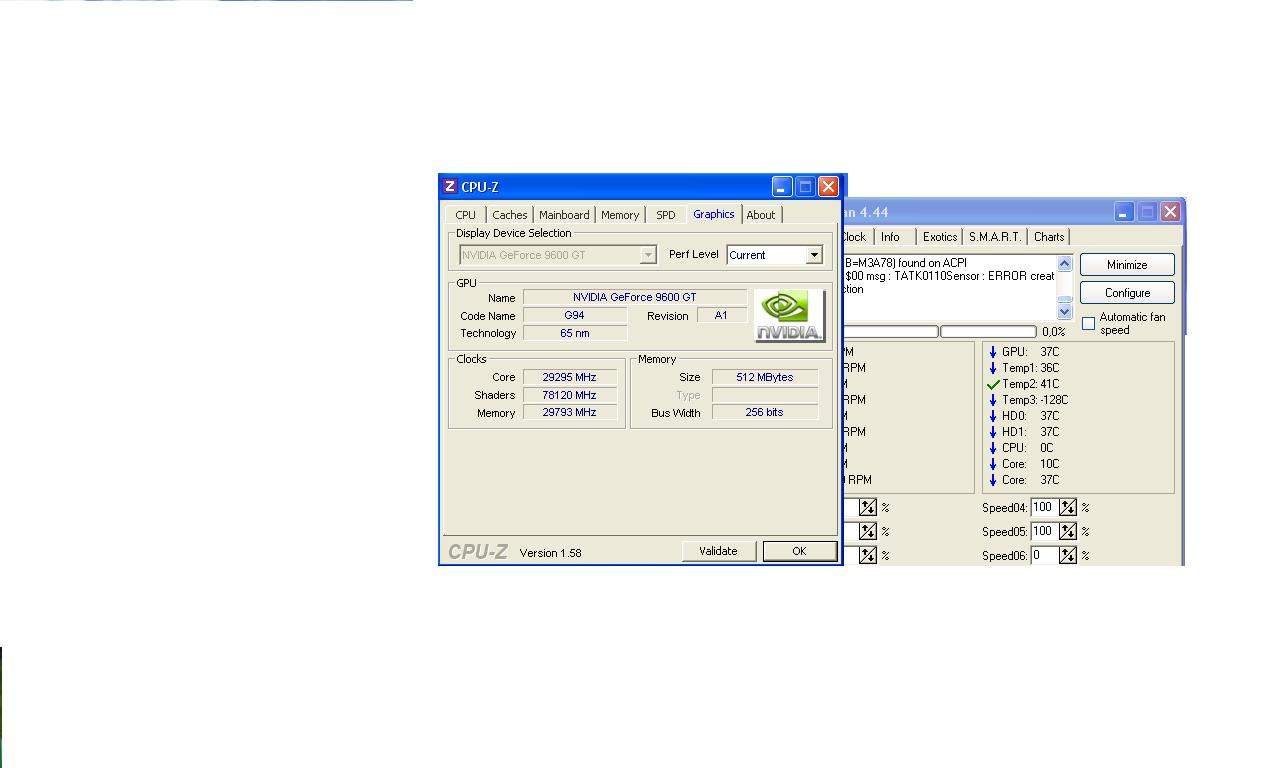The height and width of the screenshot is (768, 1280).
Task: Click the green checkmark beside Temp2
Action: pyautogui.click(x=993, y=384)
